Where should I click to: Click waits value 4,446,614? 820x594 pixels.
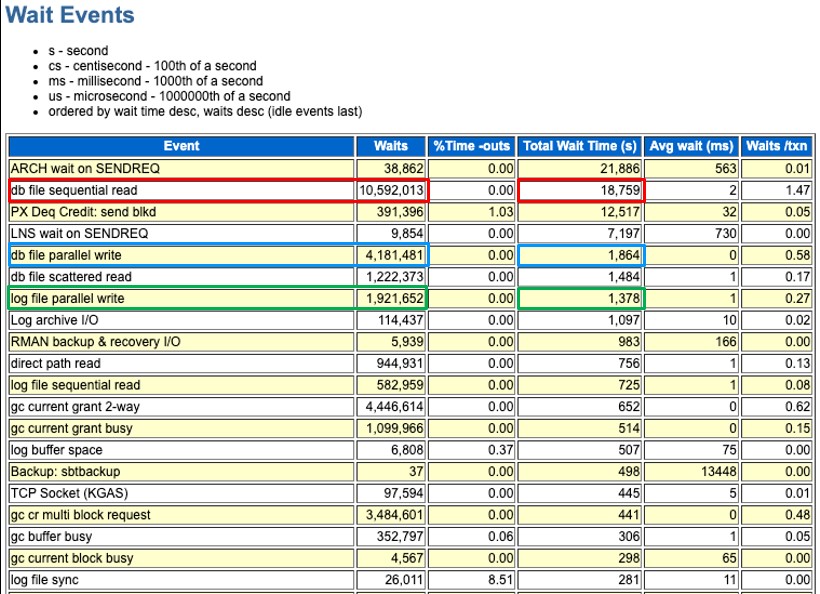coord(394,406)
